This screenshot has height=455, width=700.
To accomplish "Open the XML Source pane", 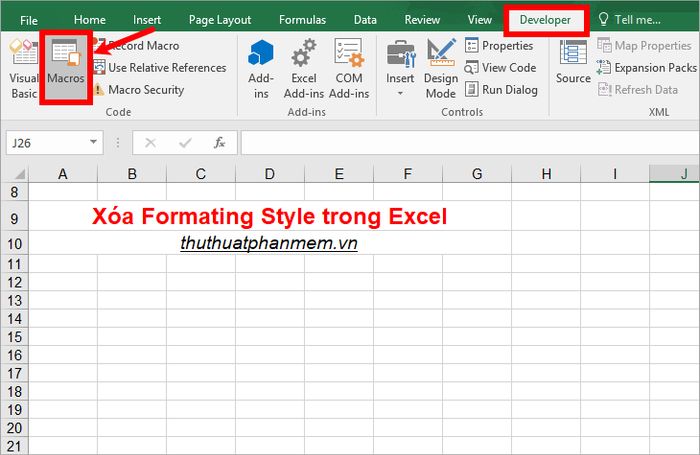I will [573, 63].
